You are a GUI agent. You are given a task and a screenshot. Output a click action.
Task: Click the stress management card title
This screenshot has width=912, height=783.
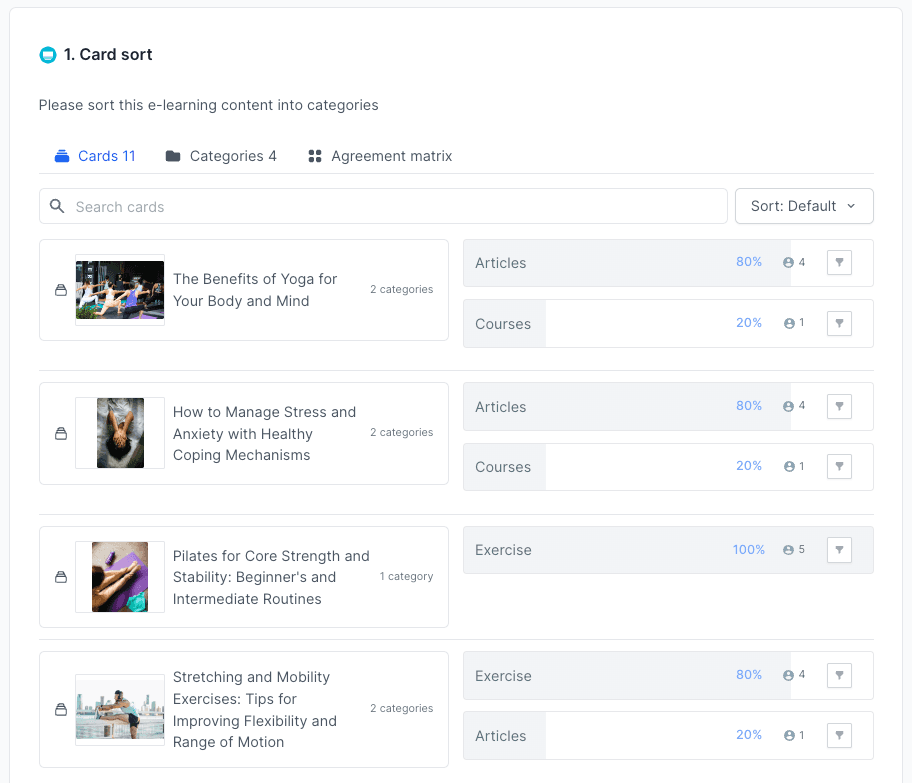pyautogui.click(x=264, y=433)
